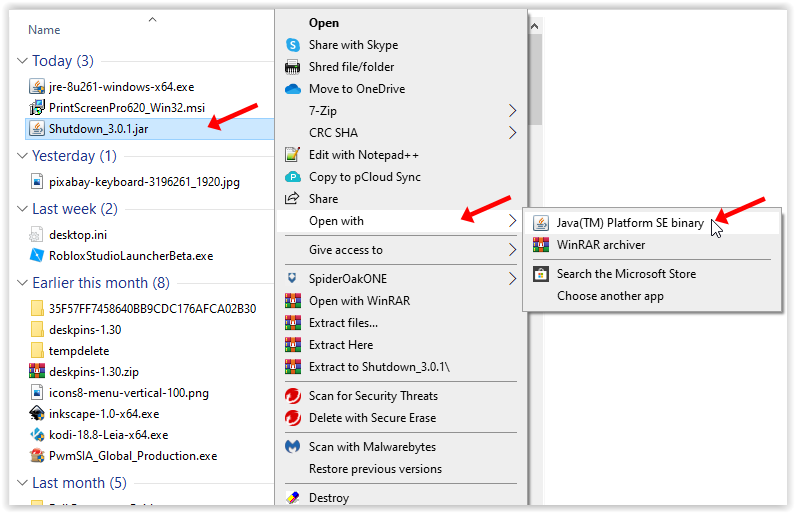Collapse the Yesterday group chevron
Viewport: 795px width, 513px height.
pyautogui.click(x=22, y=157)
